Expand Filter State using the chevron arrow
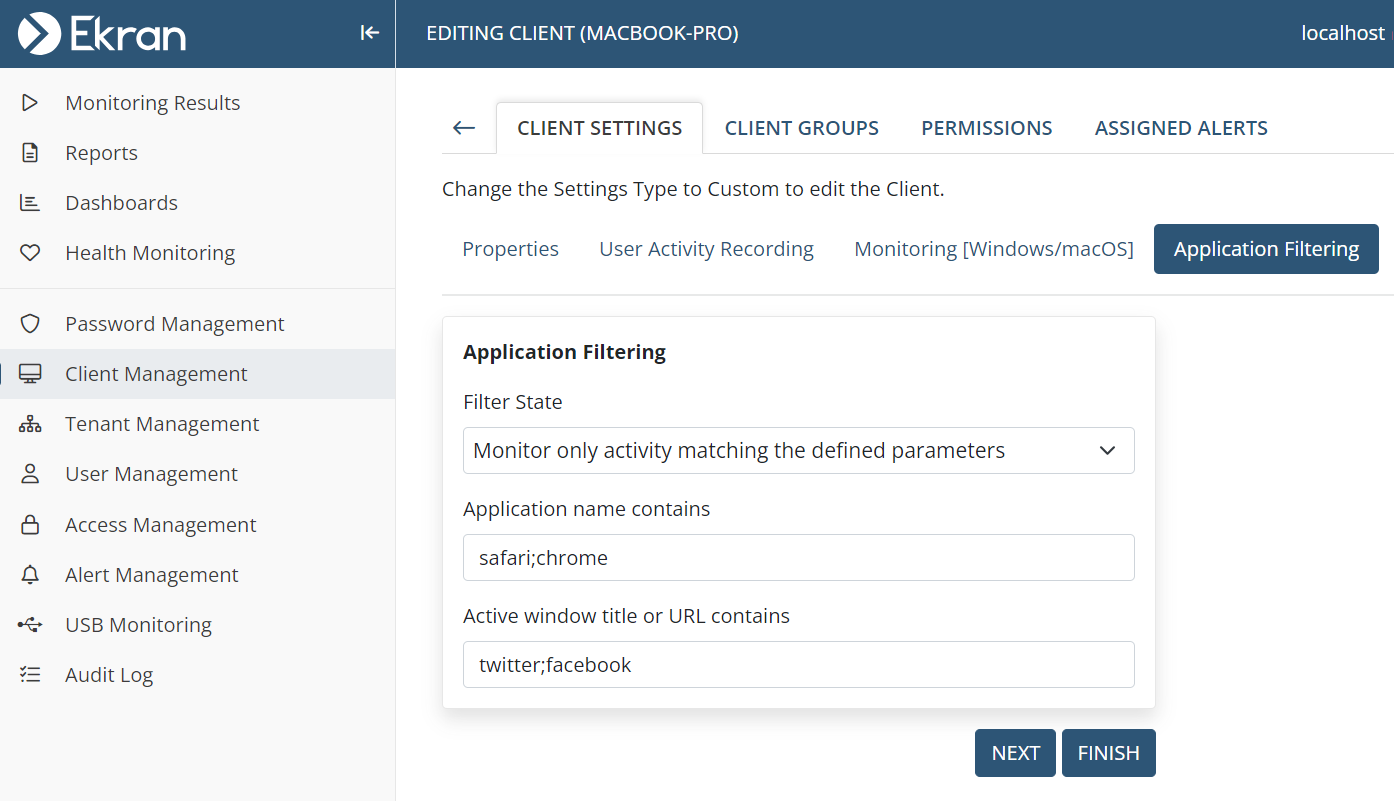The height and width of the screenshot is (801, 1394). [1107, 451]
